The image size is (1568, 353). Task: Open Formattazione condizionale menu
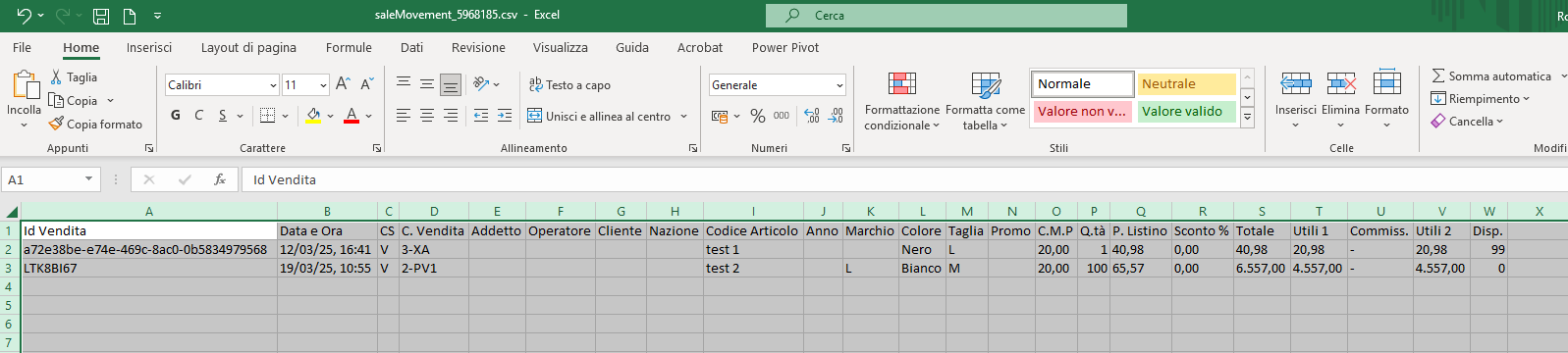click(901, 101)
